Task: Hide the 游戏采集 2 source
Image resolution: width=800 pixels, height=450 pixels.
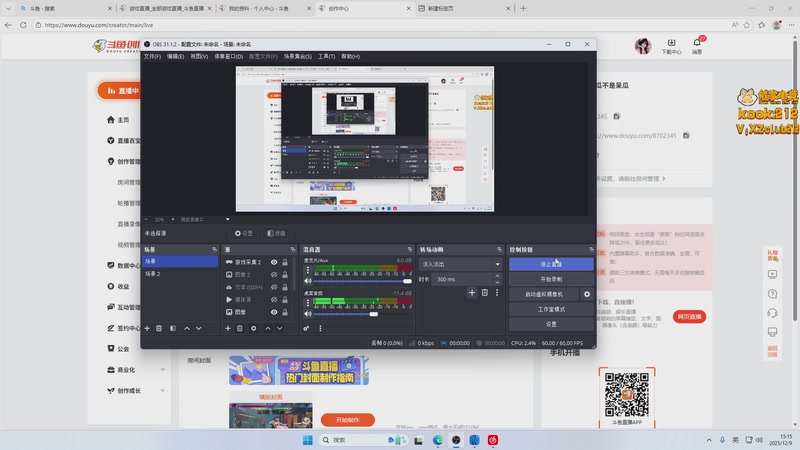Action: [x=274, y=262]
